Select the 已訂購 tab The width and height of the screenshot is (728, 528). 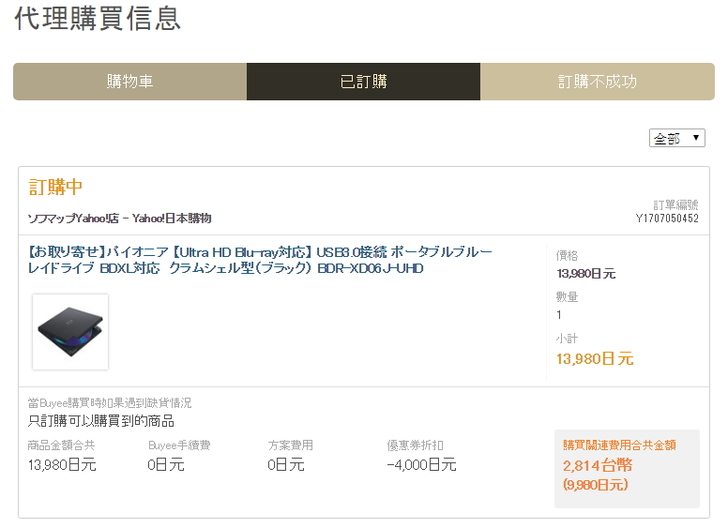pyautogui.click(x=364, y=81)
